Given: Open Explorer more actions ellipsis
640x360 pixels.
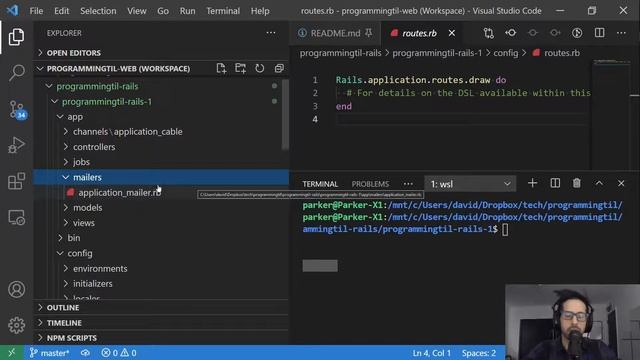Looking at the screenshot, I should [x=271, y=33].
